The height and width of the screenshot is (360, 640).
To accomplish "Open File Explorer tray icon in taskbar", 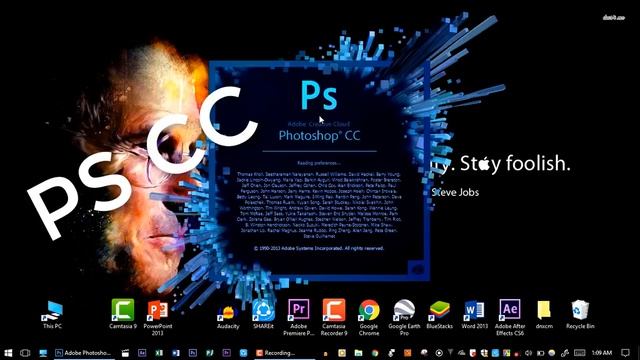I will coord(358,353).
